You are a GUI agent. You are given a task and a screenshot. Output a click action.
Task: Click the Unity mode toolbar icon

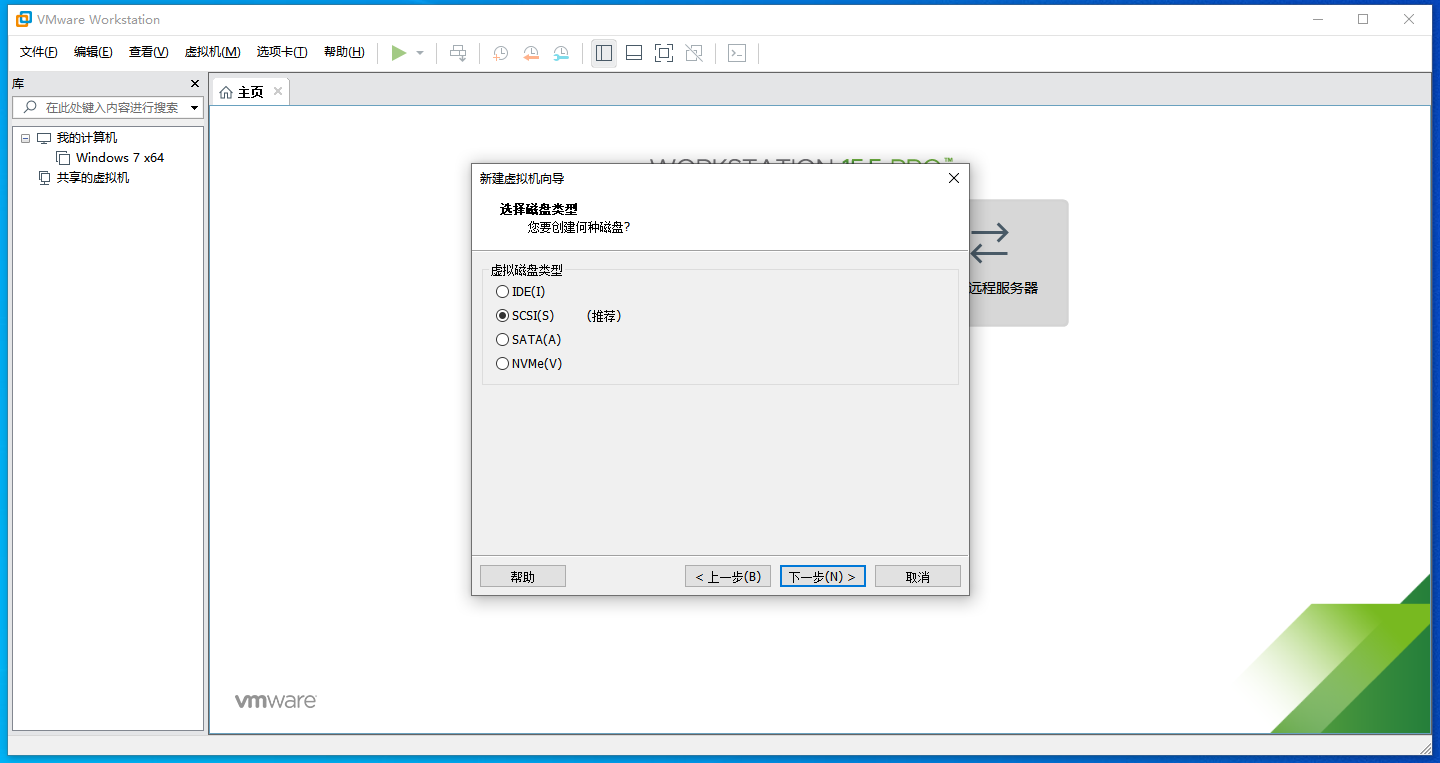point(694,53)
